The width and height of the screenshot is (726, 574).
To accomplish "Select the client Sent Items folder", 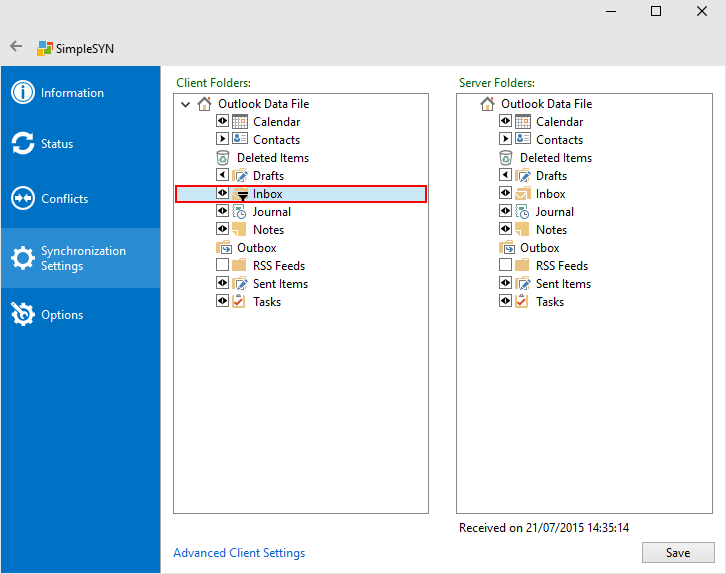I will pyautogui.click(x=280, y=284).
